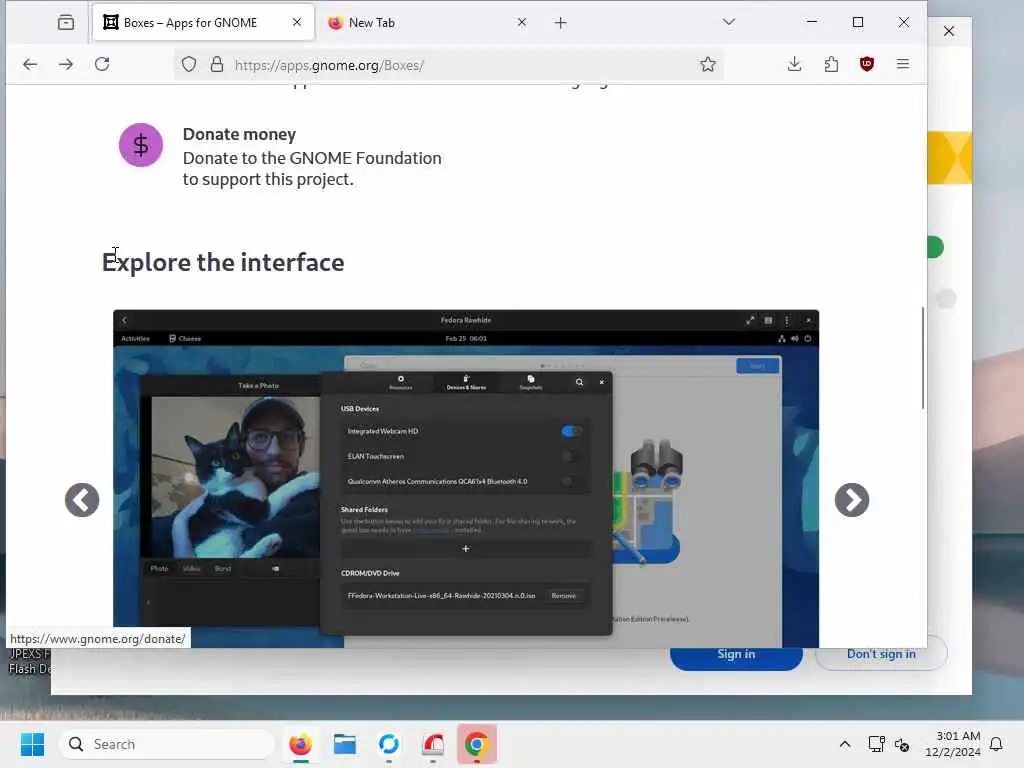Close the New Tab tab
Screen dimensions: 1024x768
point(522,22)
